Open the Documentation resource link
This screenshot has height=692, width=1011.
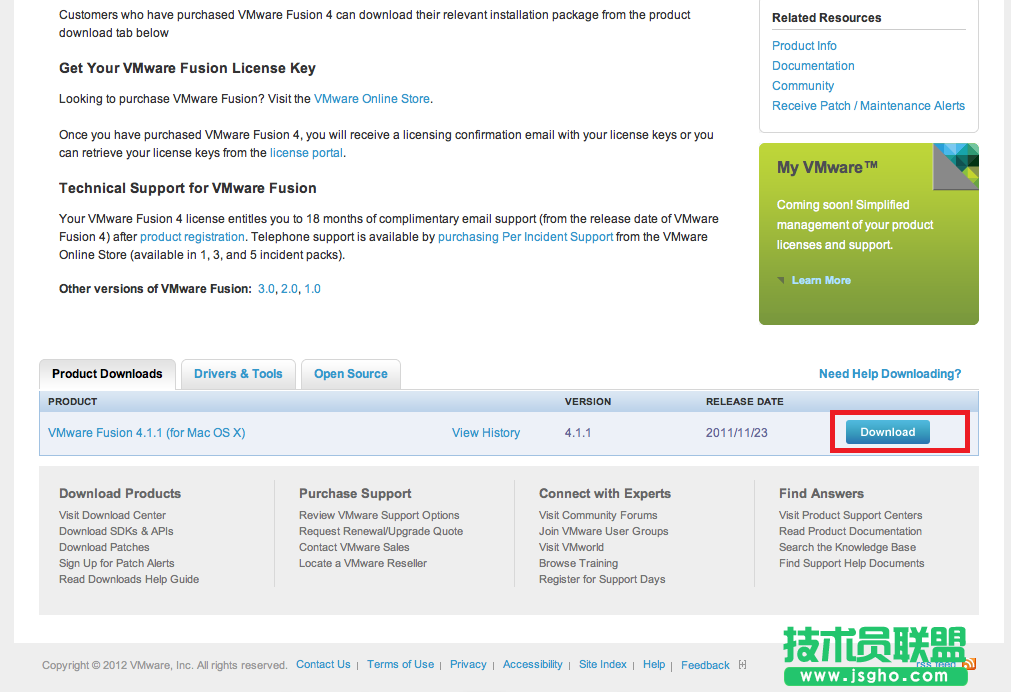pos(813,65)
